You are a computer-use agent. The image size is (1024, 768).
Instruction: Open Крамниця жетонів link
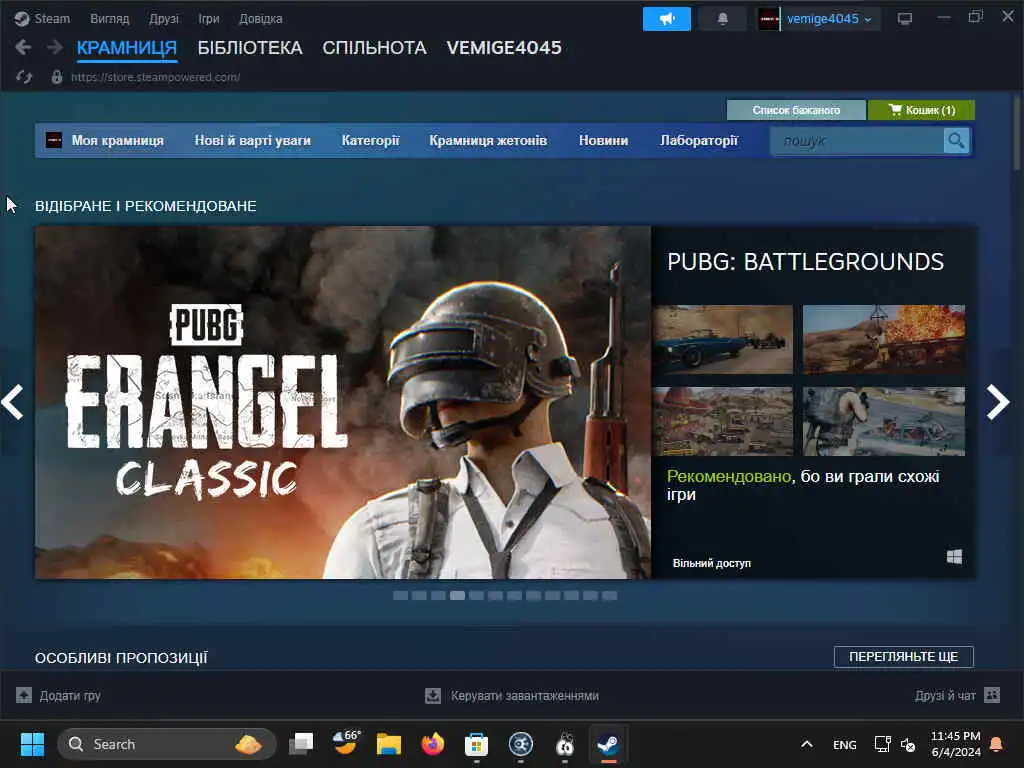(x=488, y=140)
